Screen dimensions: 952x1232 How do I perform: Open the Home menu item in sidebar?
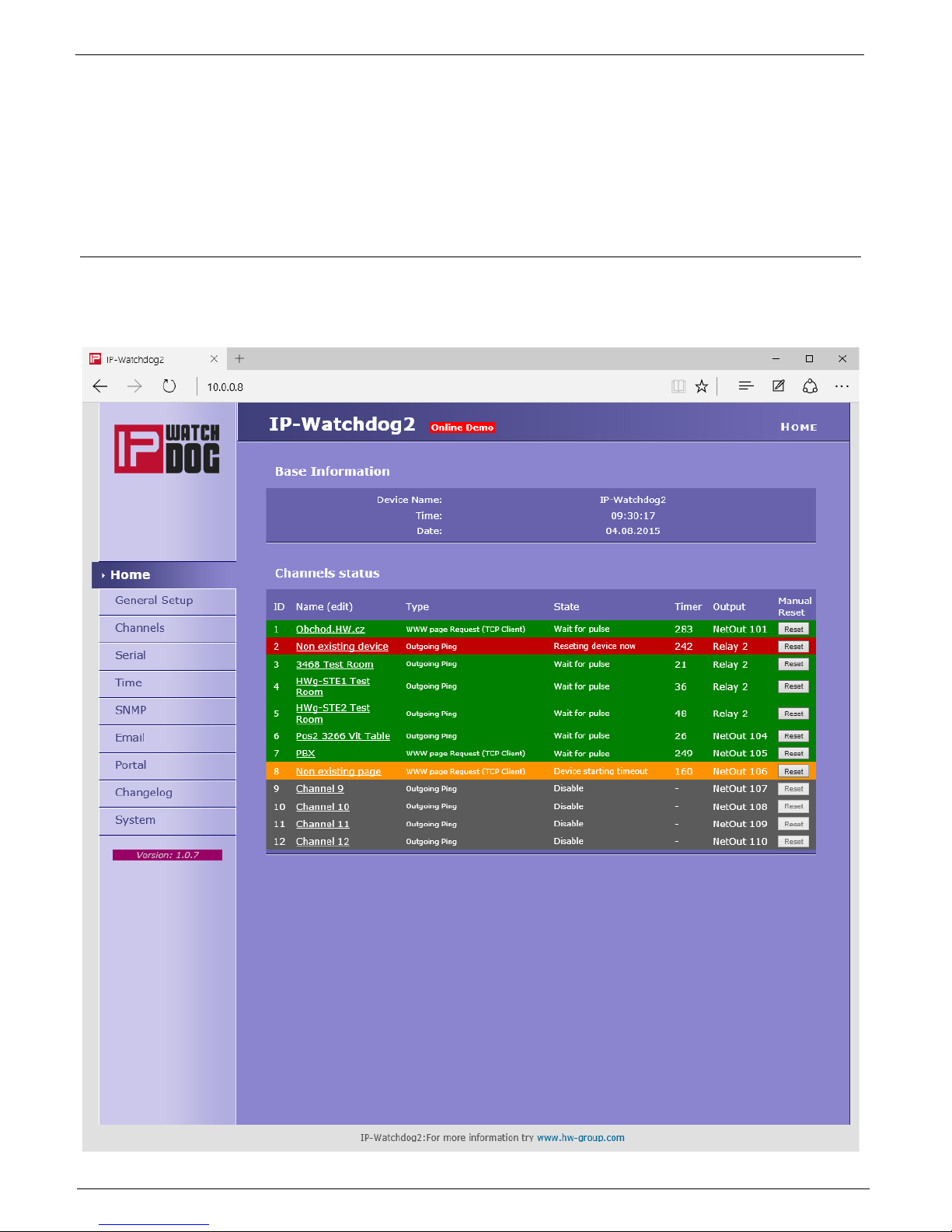(x=164, y=575)
